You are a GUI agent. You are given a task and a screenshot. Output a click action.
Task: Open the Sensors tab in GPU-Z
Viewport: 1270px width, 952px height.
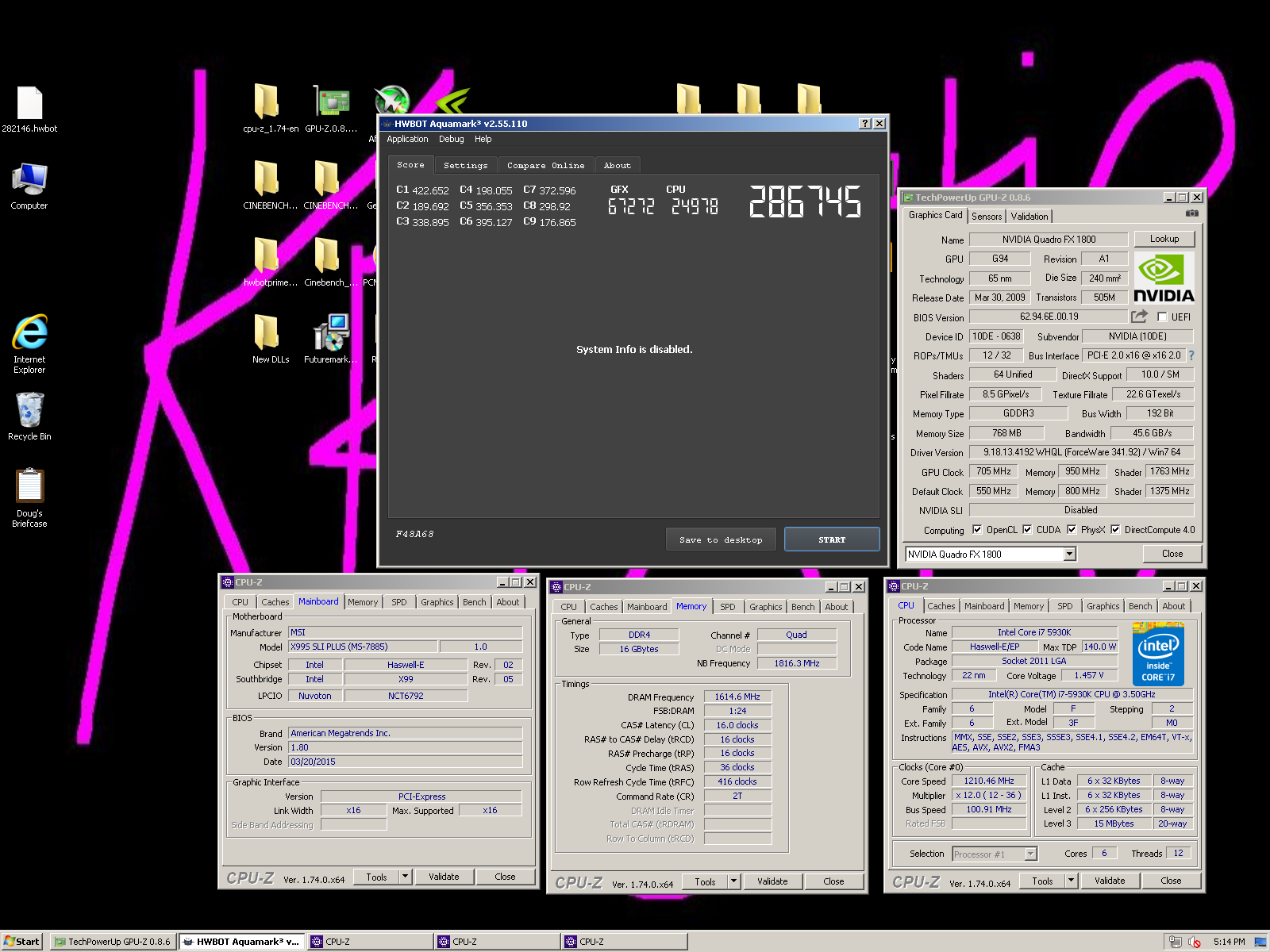[987, 216]
